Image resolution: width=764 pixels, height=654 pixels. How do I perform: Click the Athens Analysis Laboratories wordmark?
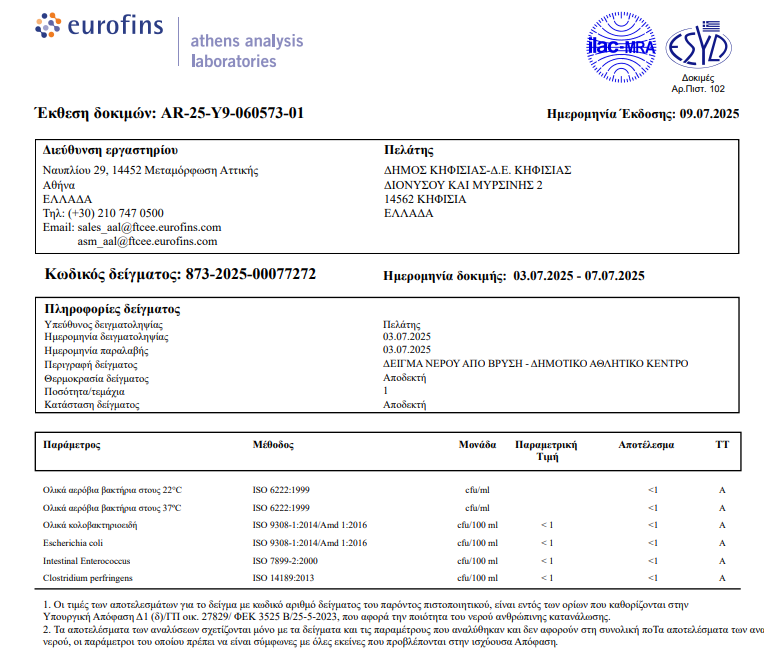(246, 51)
